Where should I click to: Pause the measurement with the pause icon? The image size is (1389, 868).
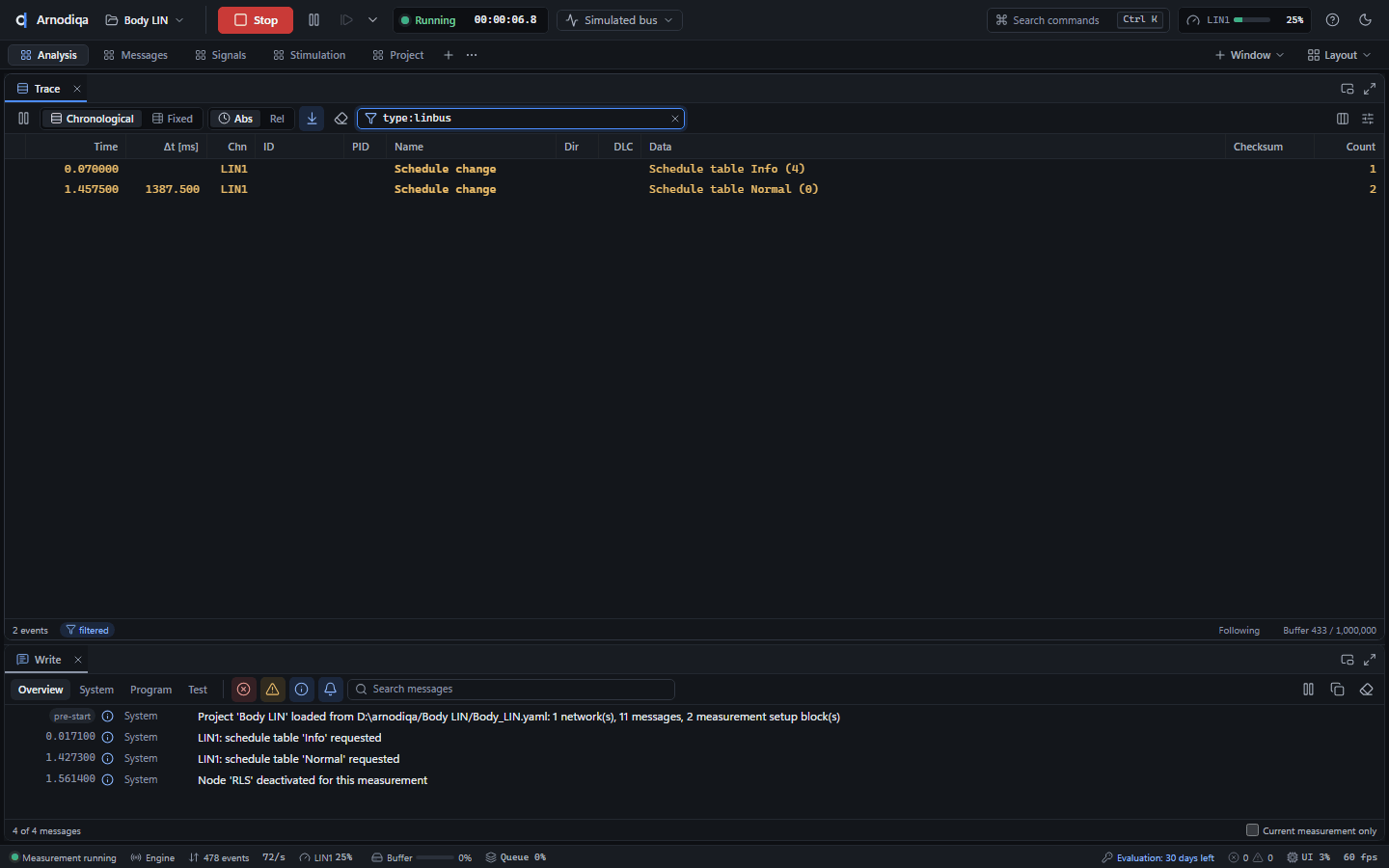click(x=313, y=20)
